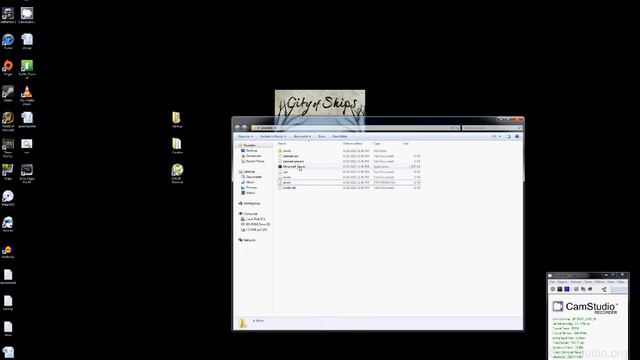Open the Region menu in CamStudio
Image resolution: width=640 pixels, height=360 pixels.
[562, 282]
